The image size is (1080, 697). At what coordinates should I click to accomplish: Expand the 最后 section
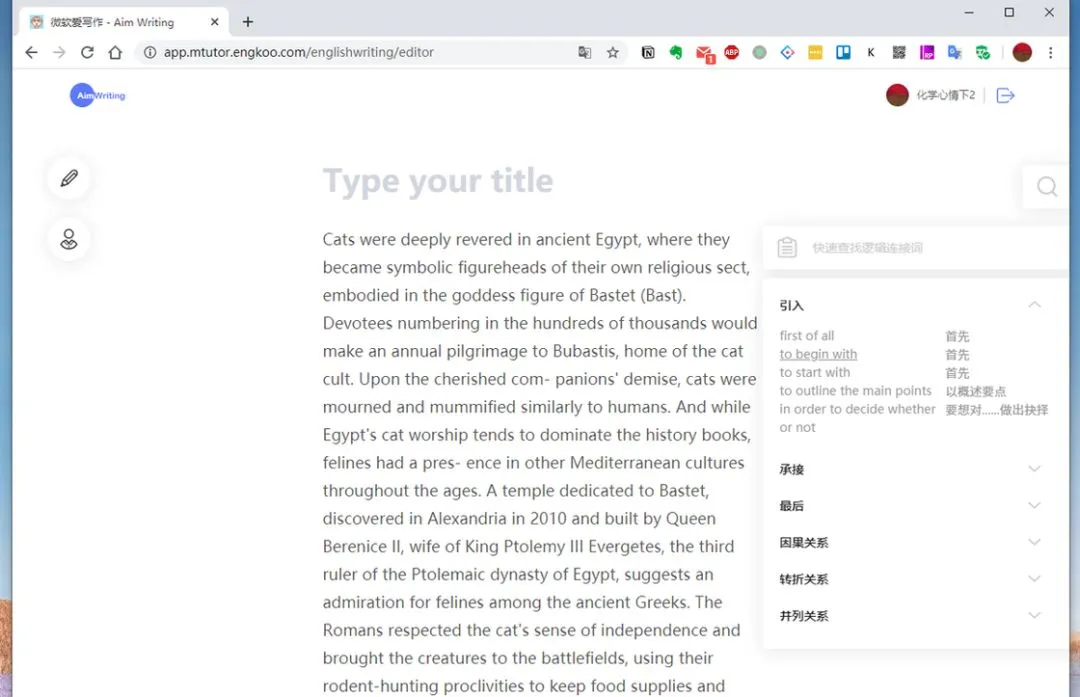point(1034,505)
